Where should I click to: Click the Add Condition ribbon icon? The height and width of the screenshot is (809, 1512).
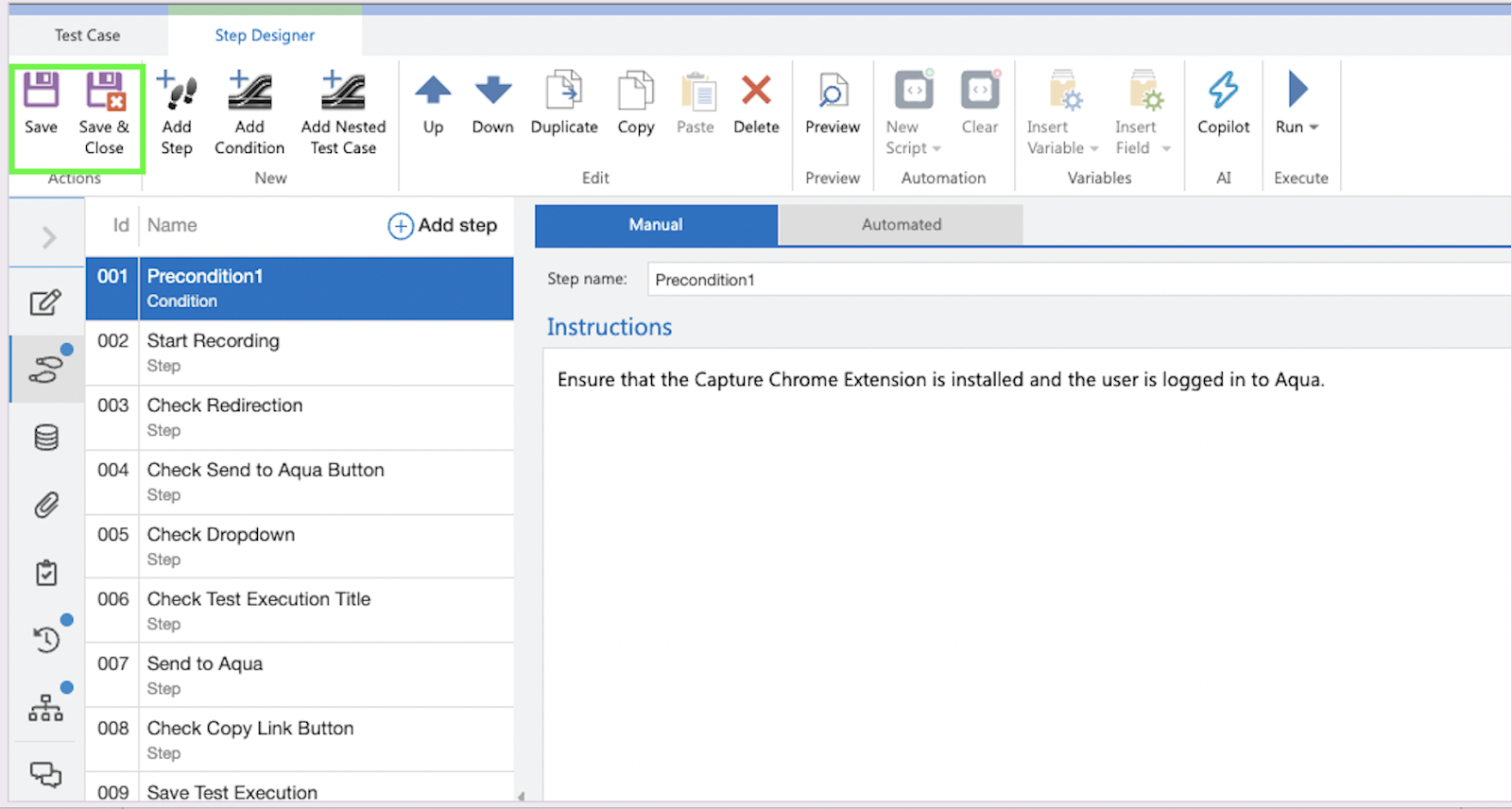(249, 93)
